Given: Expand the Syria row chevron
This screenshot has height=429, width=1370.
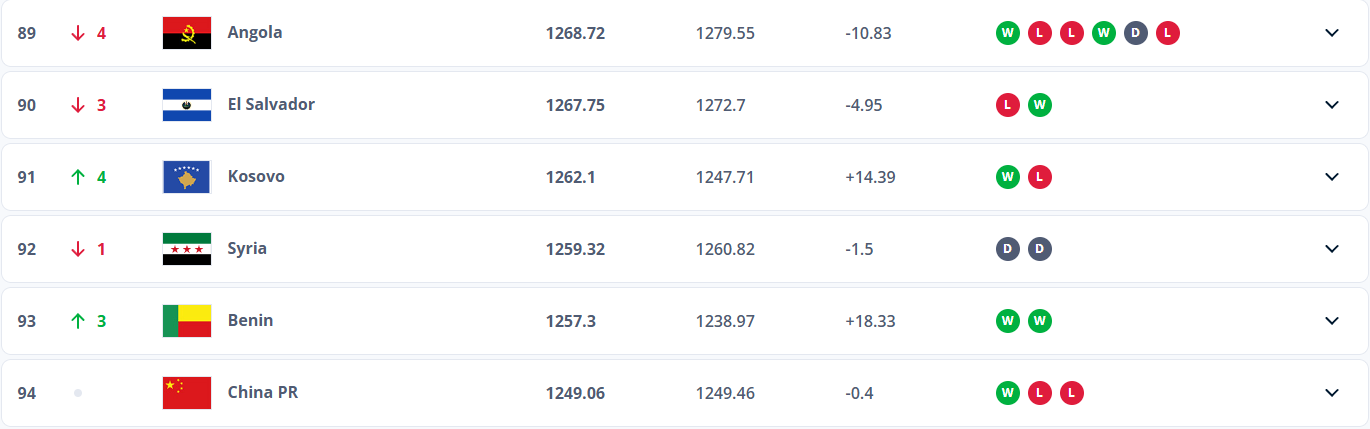Looking at the screenshot, I should click(x=1332, y=249).
